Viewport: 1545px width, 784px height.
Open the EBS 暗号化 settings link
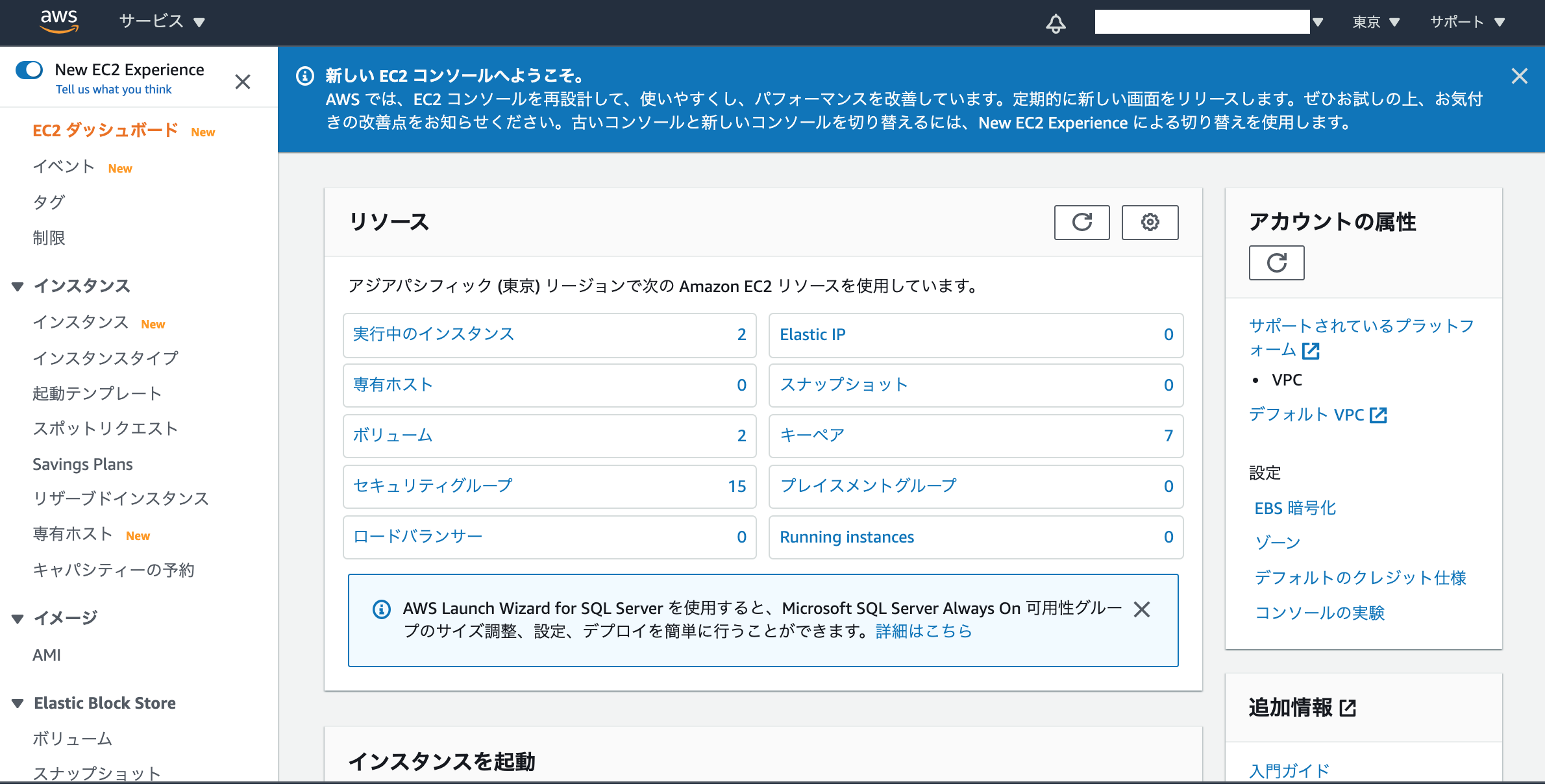pos(1294,508)
